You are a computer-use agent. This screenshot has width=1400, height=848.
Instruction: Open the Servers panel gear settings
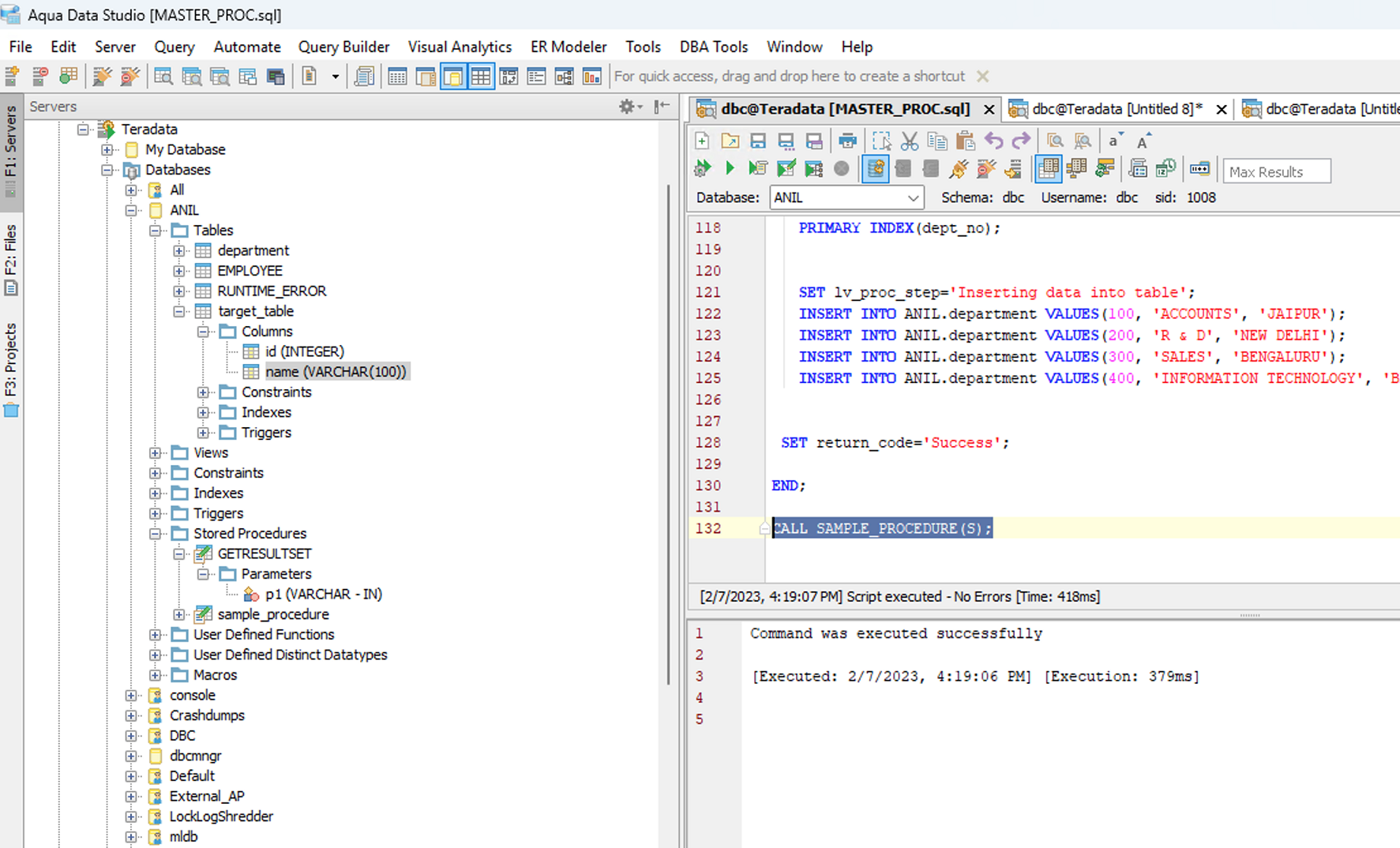click(629, 107)
